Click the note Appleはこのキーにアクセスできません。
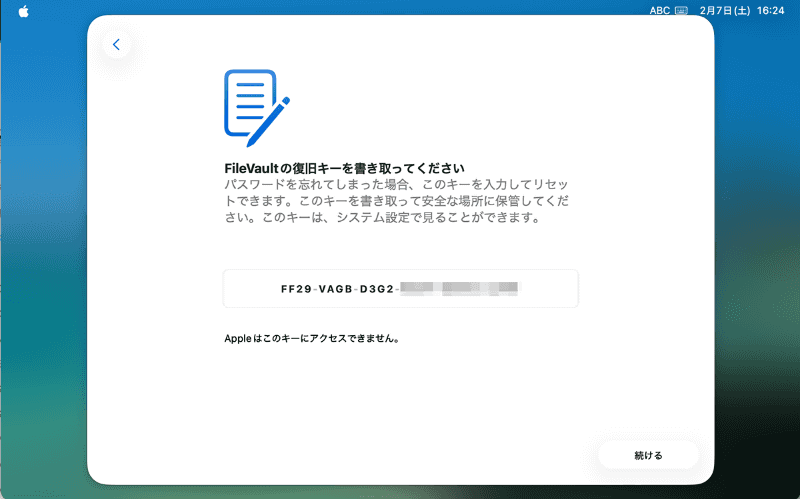 pyautogui.click(x=312, y=338)
